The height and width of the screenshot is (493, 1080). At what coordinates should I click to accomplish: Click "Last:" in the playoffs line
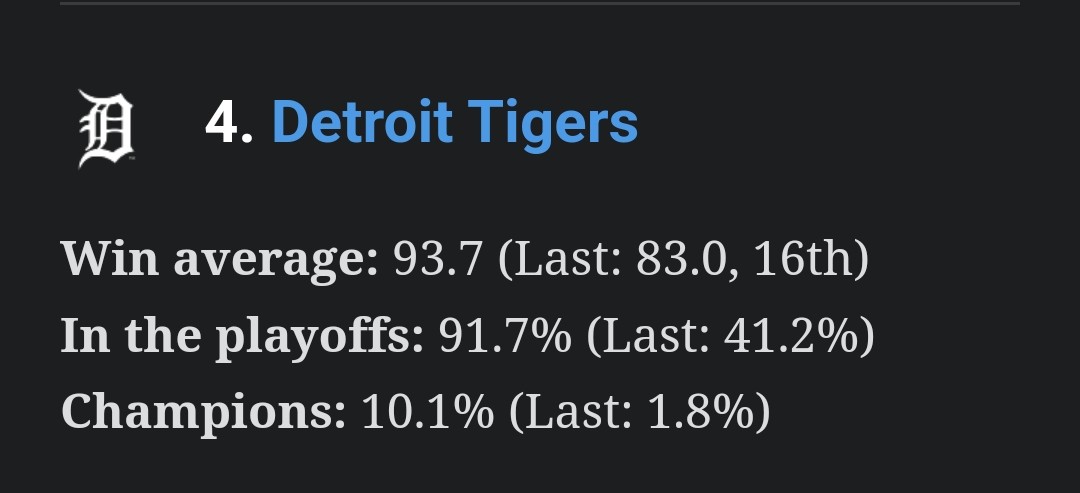652,336
